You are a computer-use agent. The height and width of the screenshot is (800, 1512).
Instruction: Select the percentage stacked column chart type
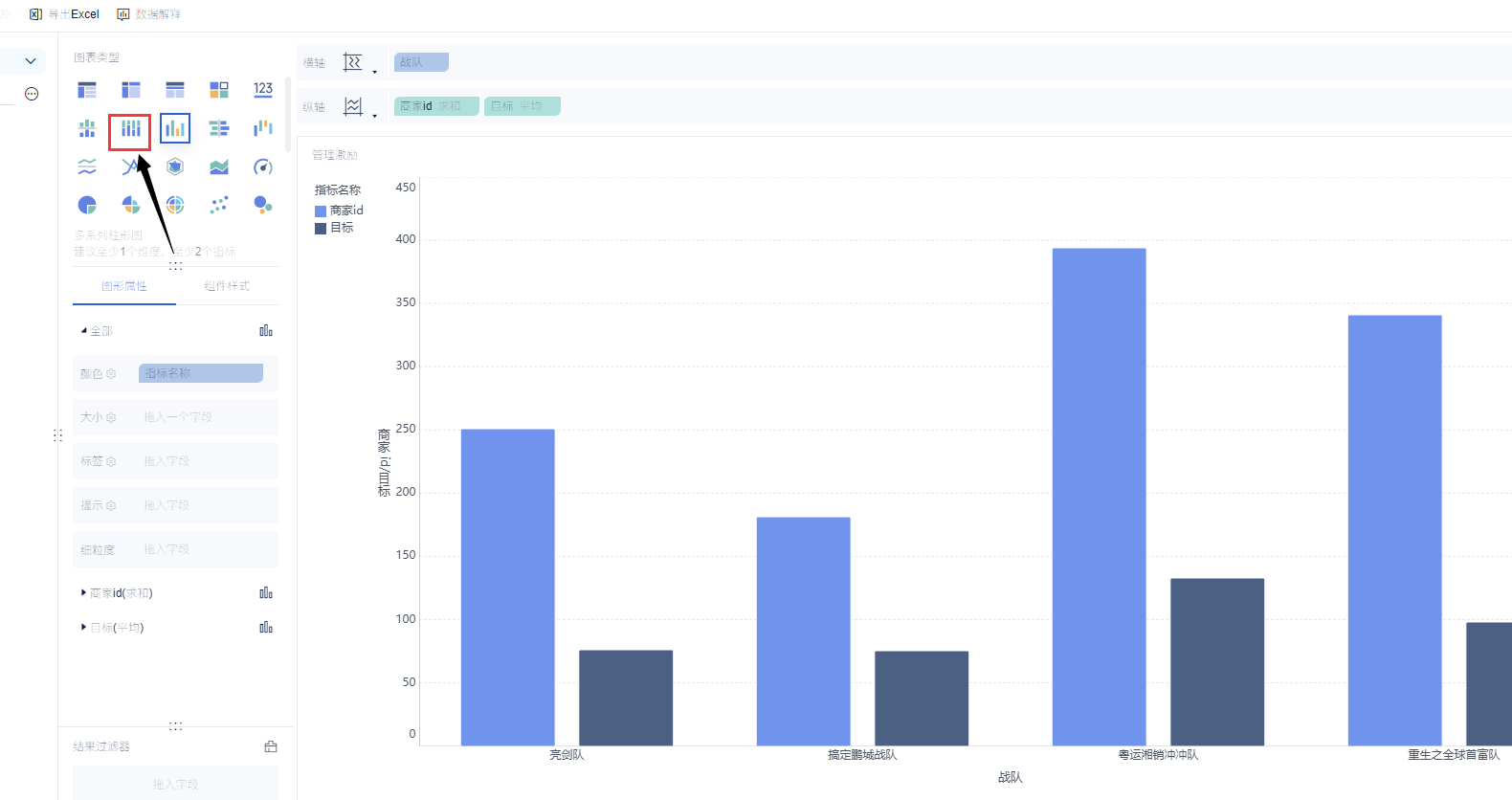click(x=130, y=128)
